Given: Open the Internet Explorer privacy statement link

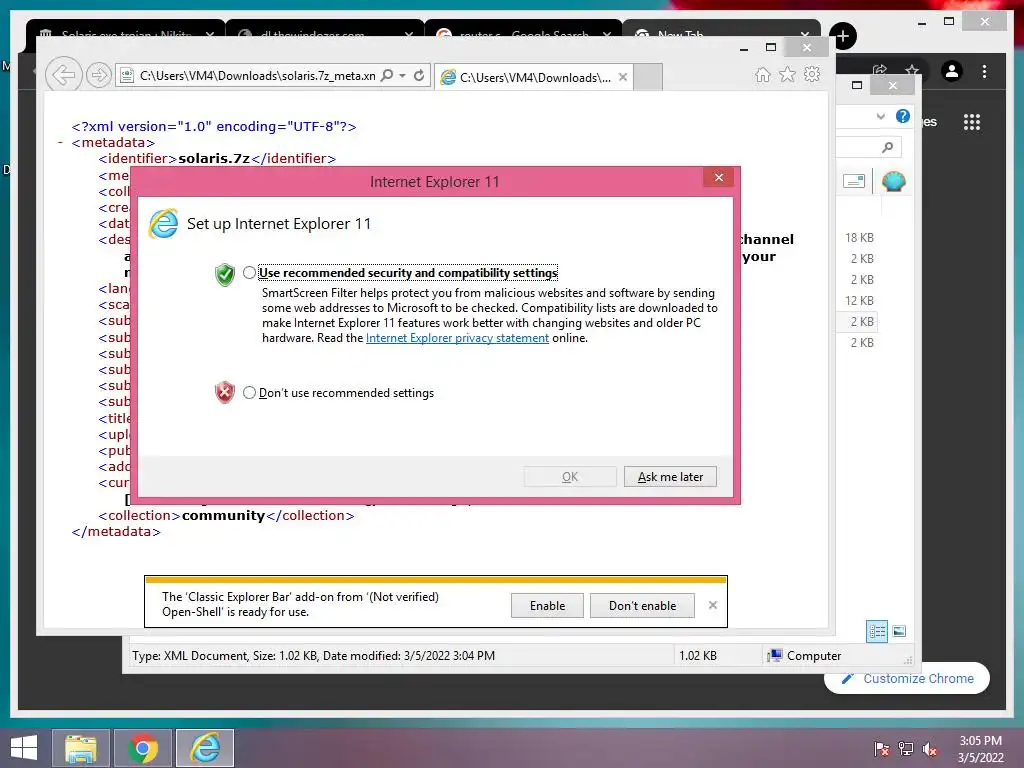Looking at the screenshot, I should coord(457,338).
